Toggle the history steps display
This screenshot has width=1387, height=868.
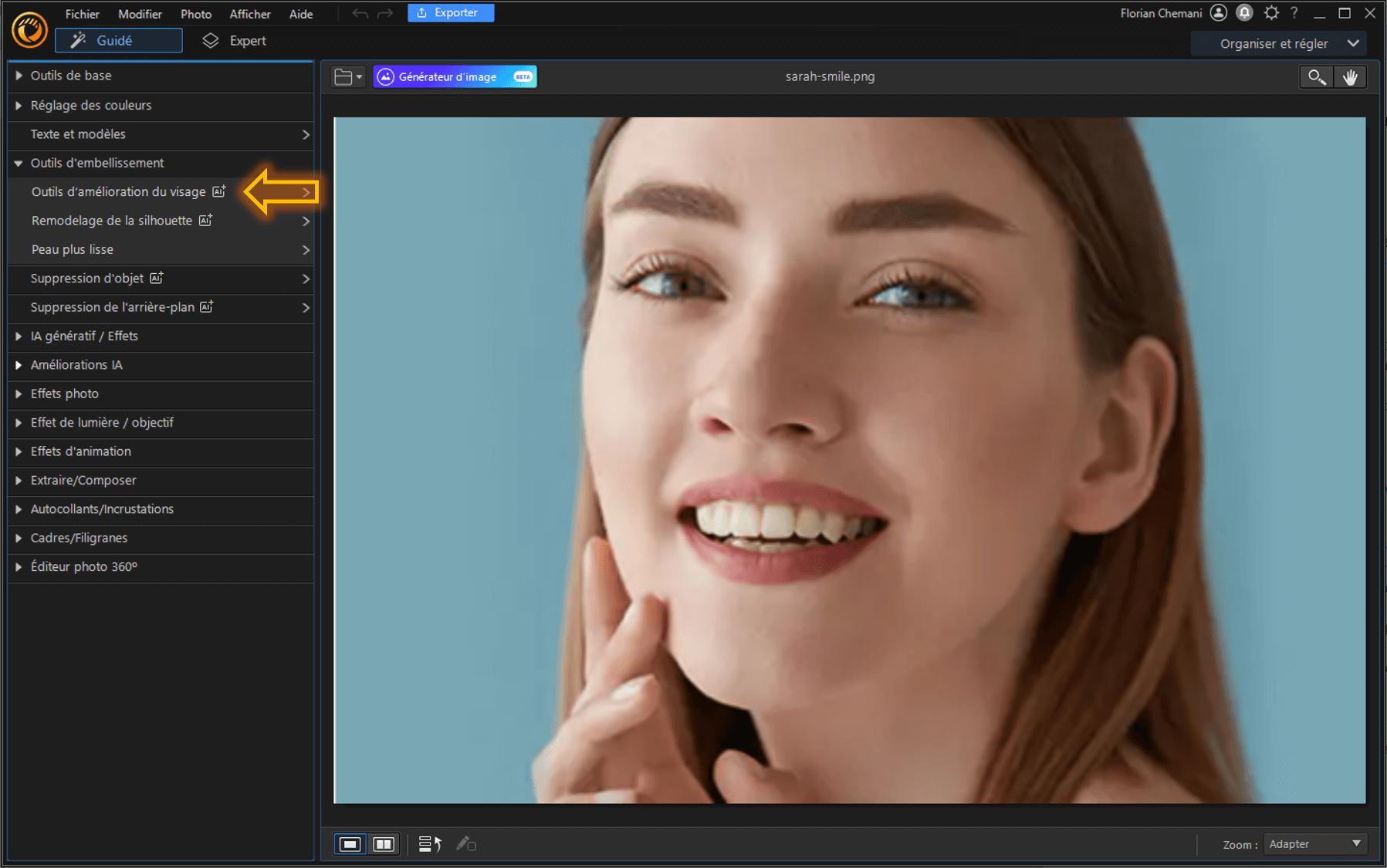[429, 843]
